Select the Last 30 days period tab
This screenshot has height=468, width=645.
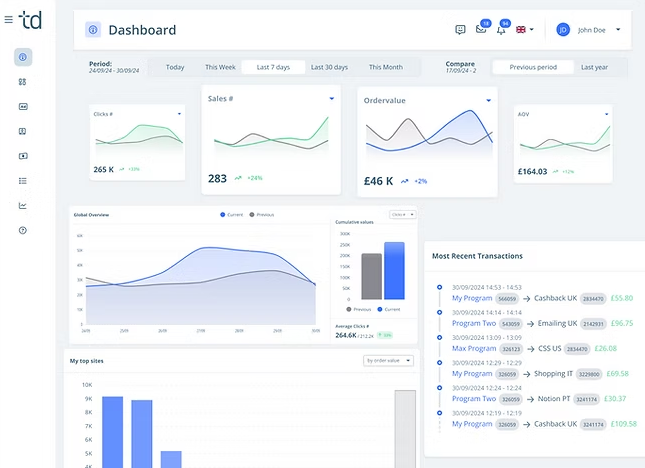point(329,67)
